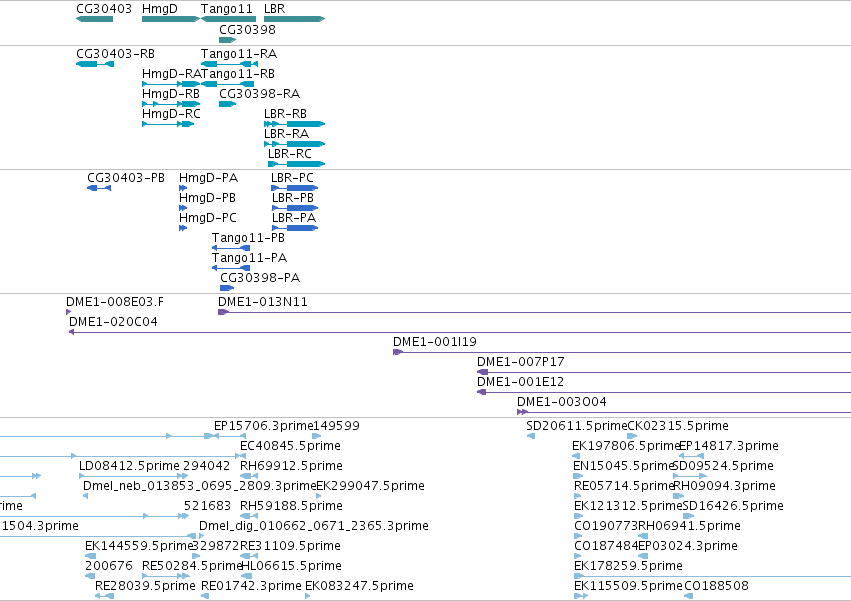Click the RE01742.3prime EST label
851x601 pixels.
point(251,587)
